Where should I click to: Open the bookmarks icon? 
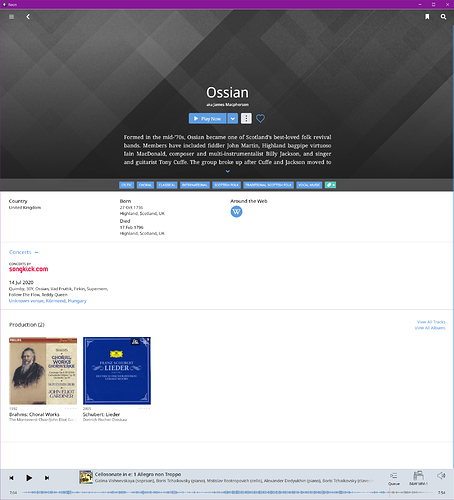coord(427,17)
